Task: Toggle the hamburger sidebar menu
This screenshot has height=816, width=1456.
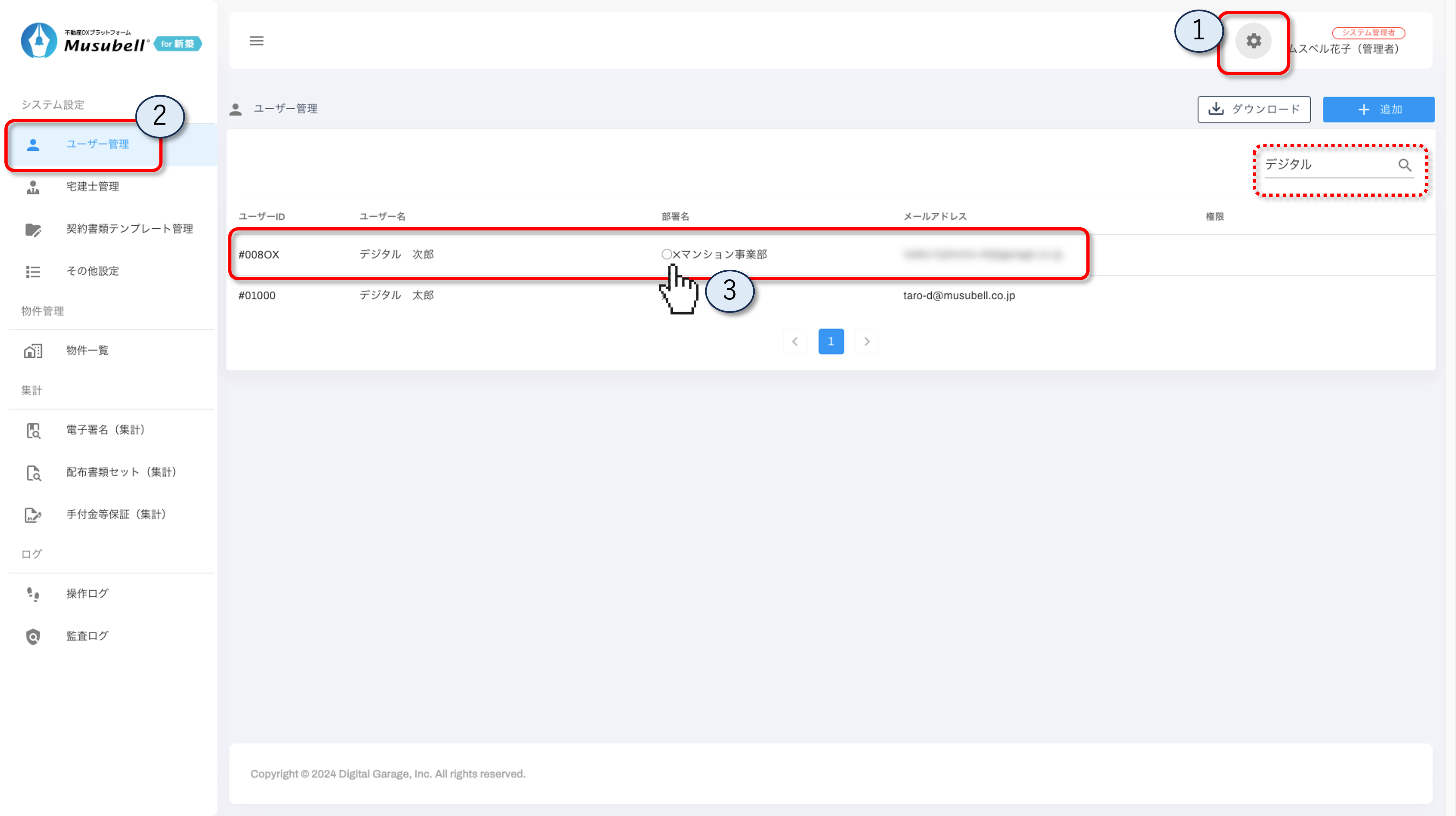Action: tap(257, 41)
